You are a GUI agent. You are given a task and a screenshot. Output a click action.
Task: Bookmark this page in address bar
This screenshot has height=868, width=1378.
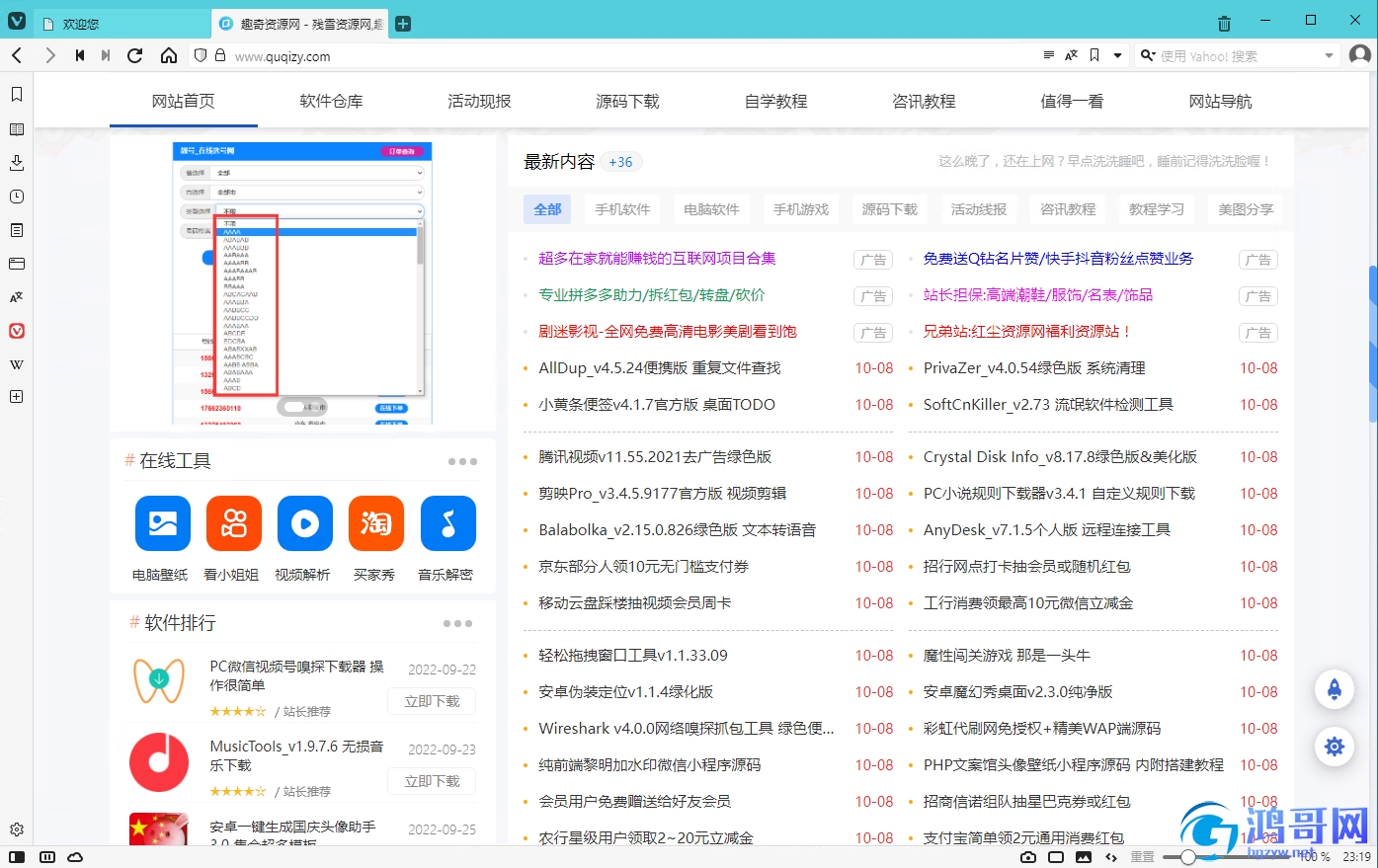tap(1094, 56)
